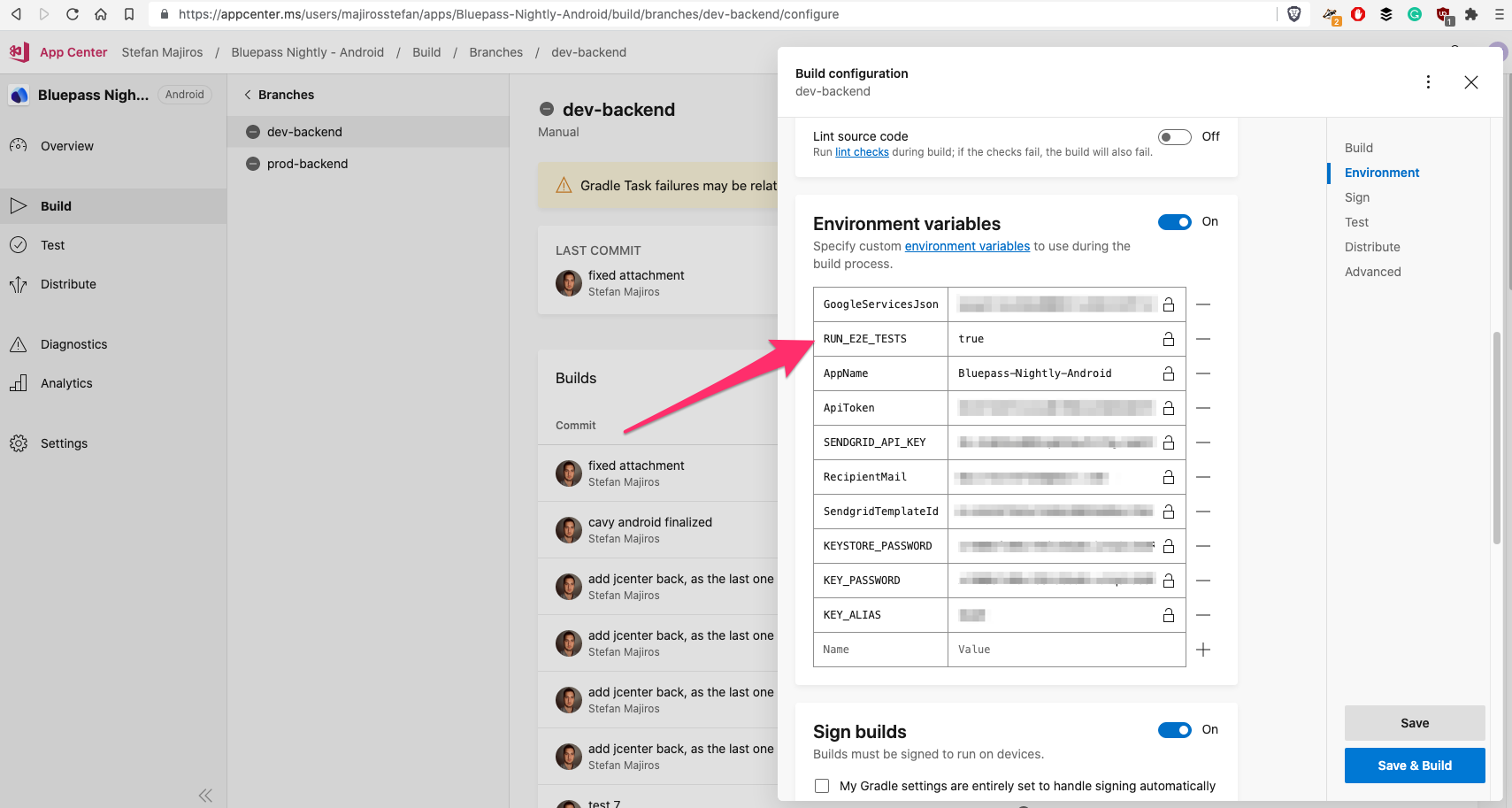Open Analytics in sidebar
The height and width of the screenshot is (808, 1512).
click(x=113, y=383)
